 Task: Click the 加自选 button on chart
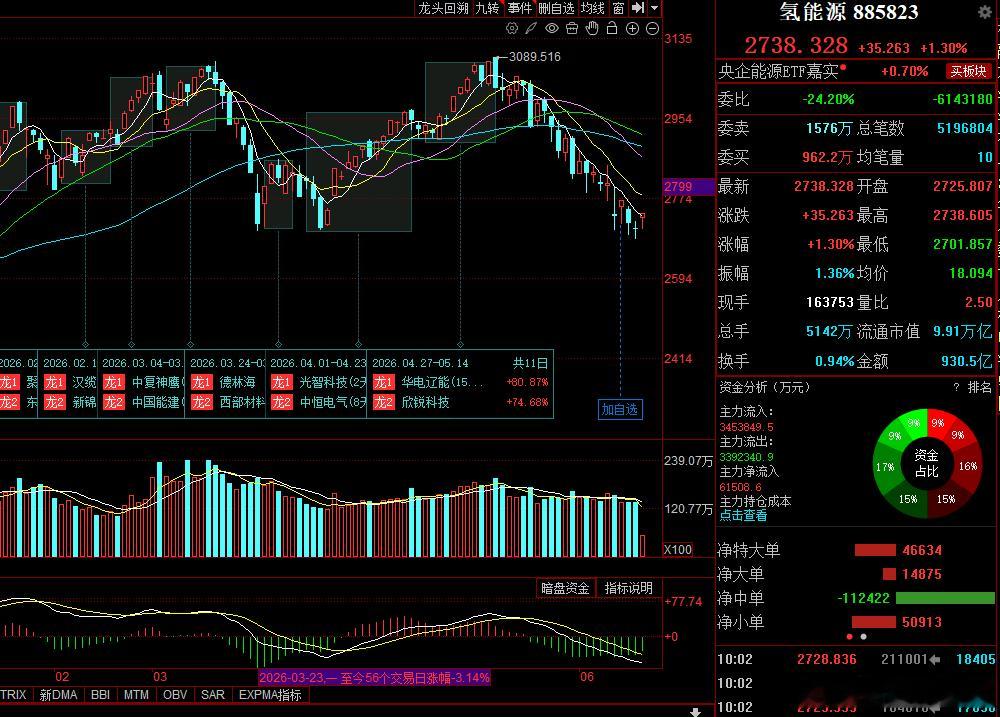[620, 410]
